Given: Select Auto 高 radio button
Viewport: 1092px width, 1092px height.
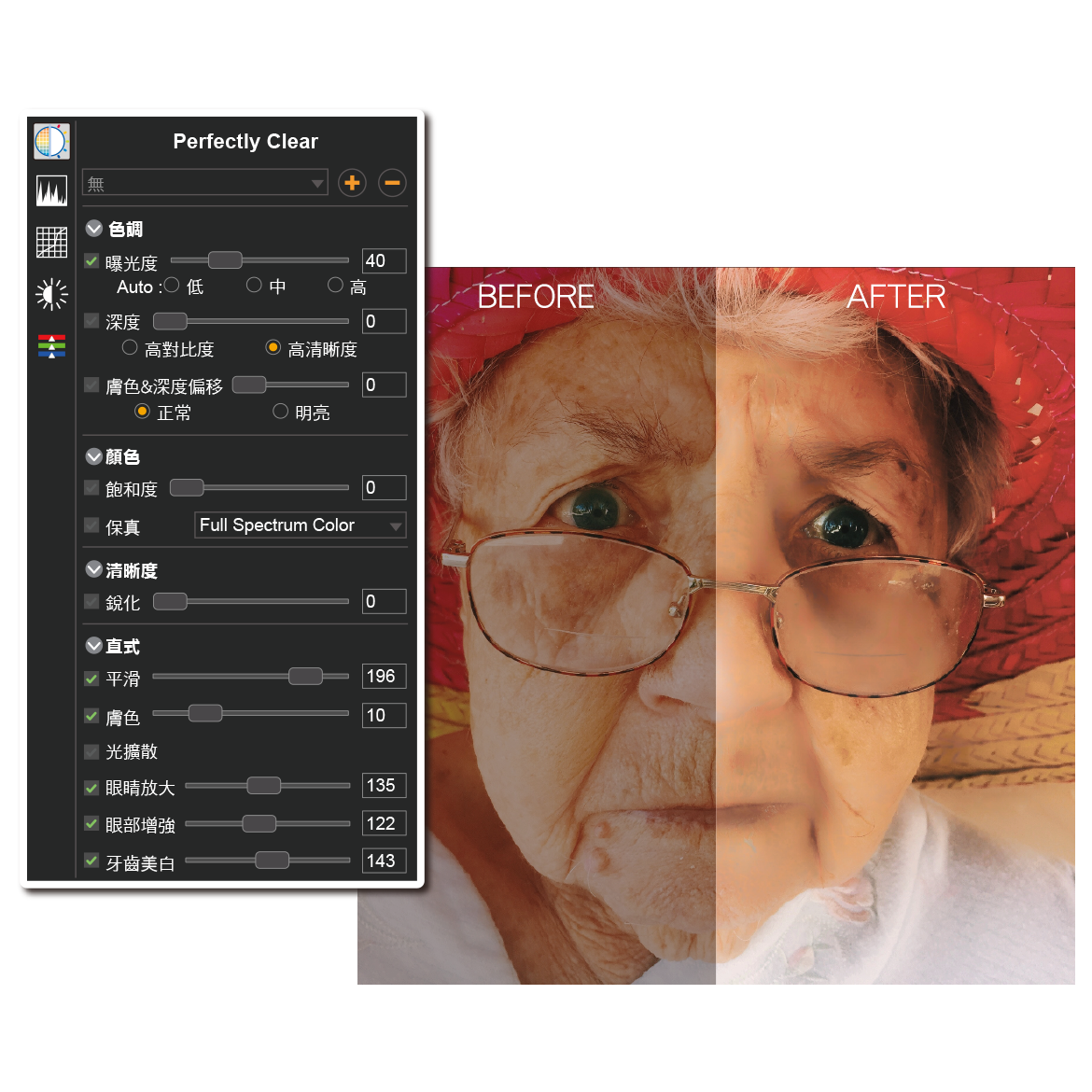Looking at the screenshot, I should (x=336, y=285).
